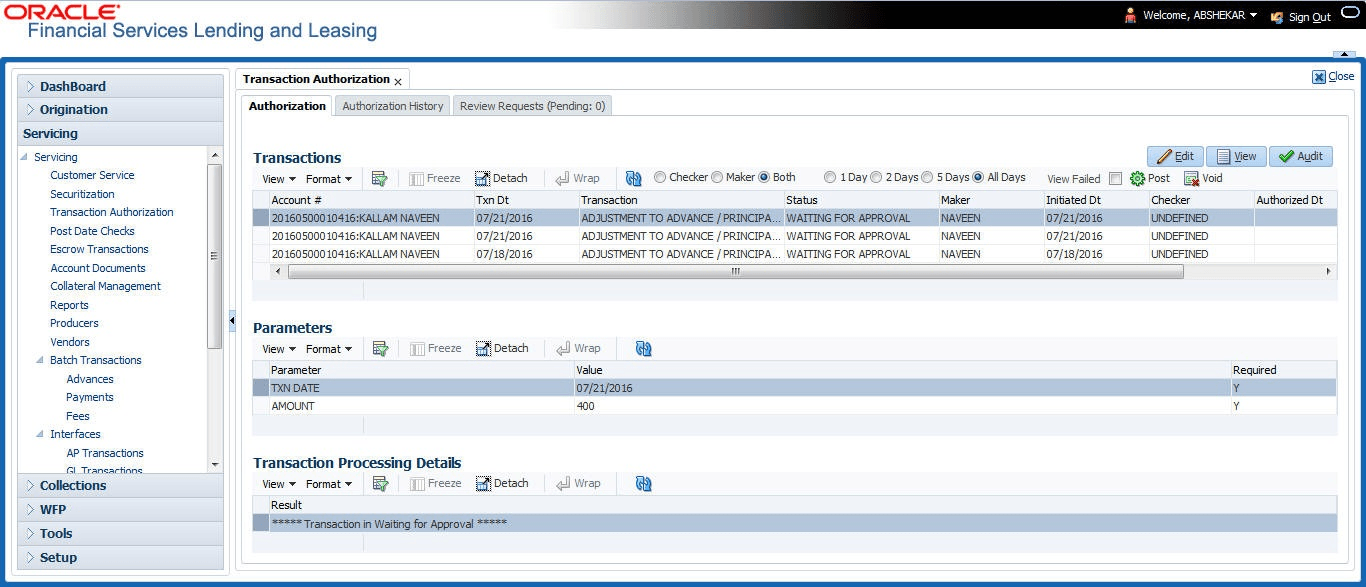Choose the 5 Days filter option

pos(927,177)
